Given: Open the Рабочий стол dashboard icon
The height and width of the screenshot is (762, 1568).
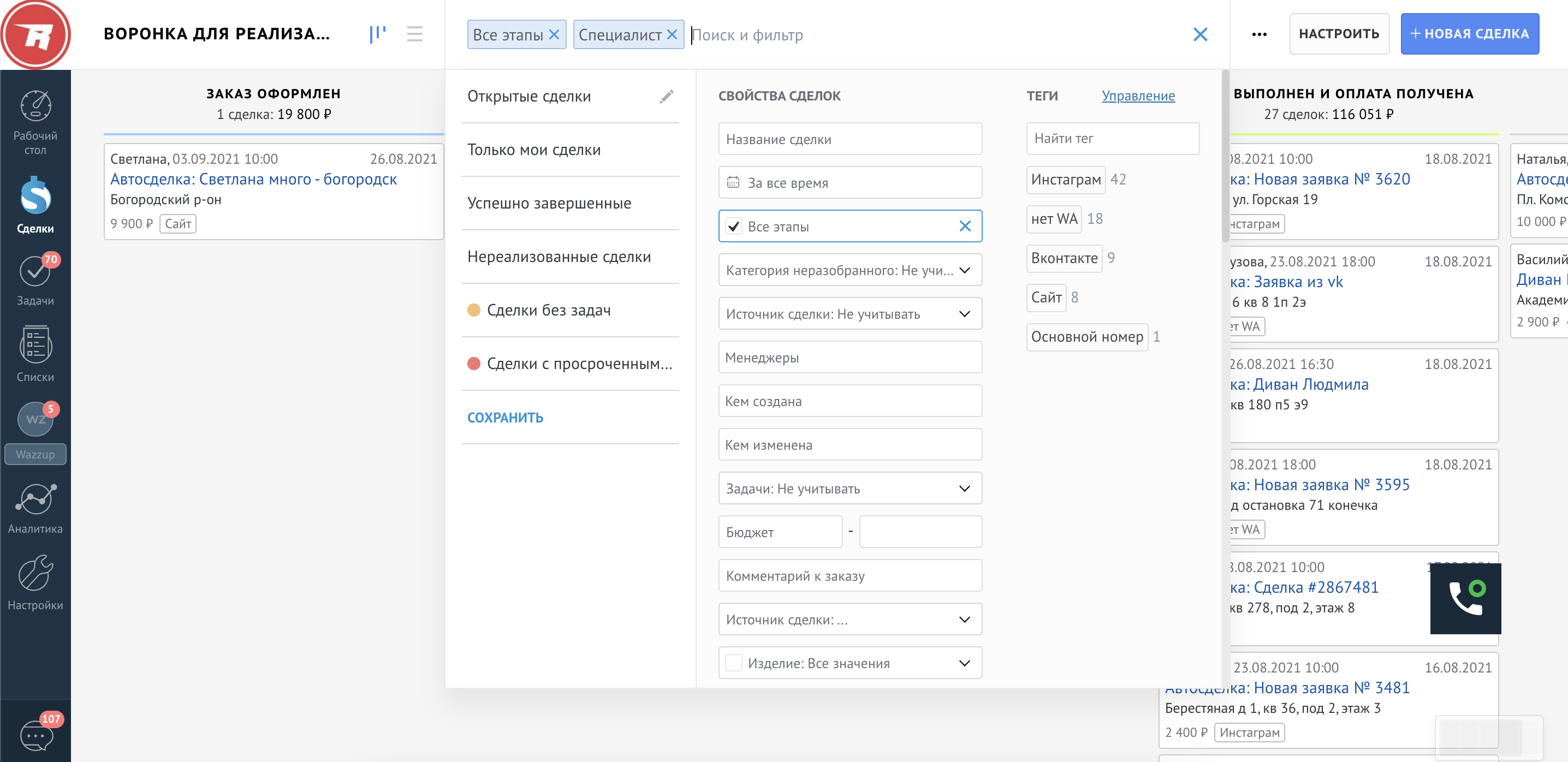Looking at the screenshot, I should pos(35,106).
